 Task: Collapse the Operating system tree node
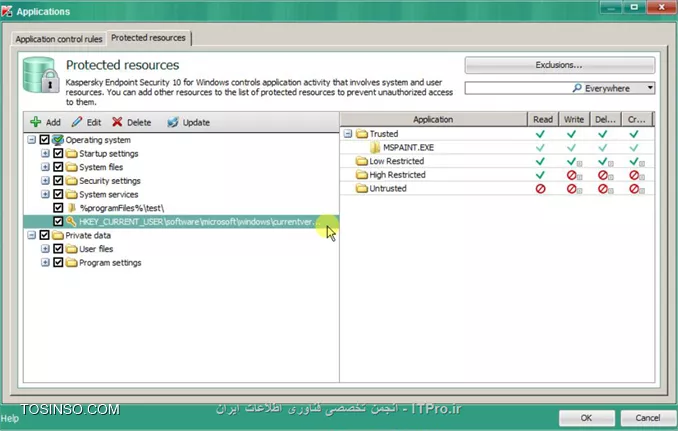32,140
